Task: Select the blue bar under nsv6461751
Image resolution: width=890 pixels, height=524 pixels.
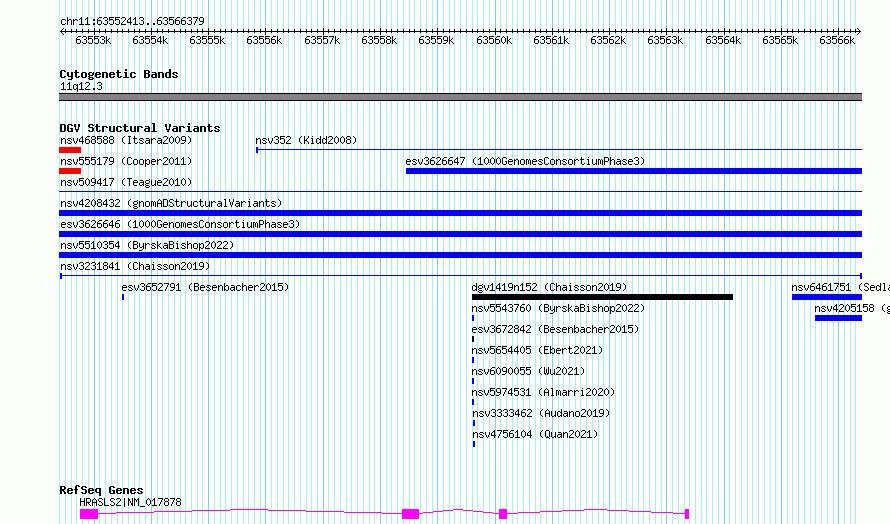Action: 827,297
